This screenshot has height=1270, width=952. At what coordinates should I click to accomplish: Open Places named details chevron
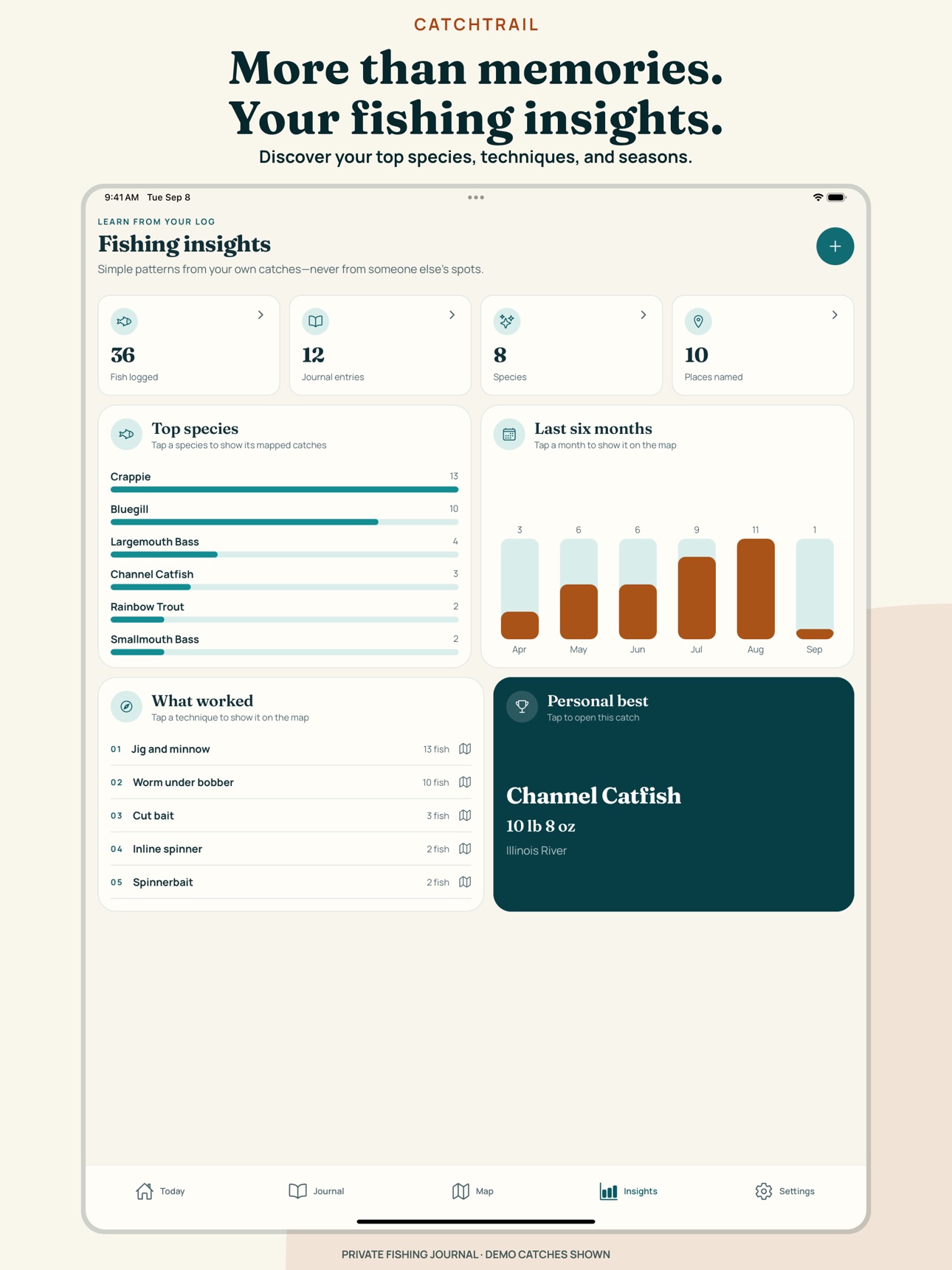(x=835, y=315)
